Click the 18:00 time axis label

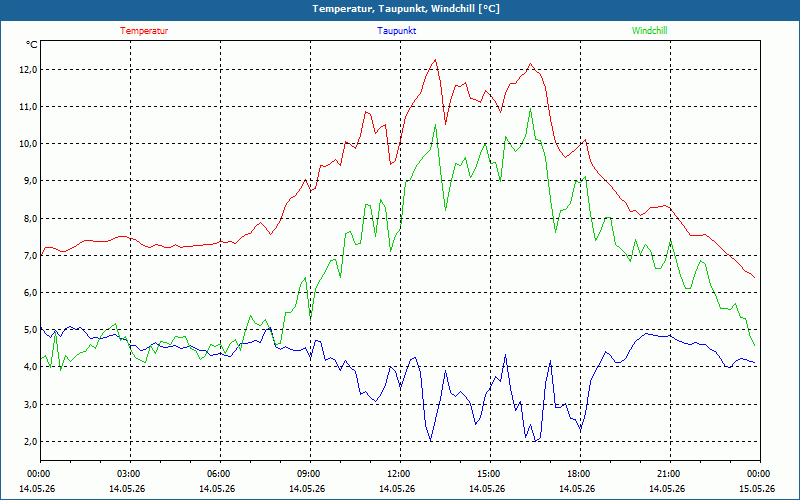click(580, 474)
